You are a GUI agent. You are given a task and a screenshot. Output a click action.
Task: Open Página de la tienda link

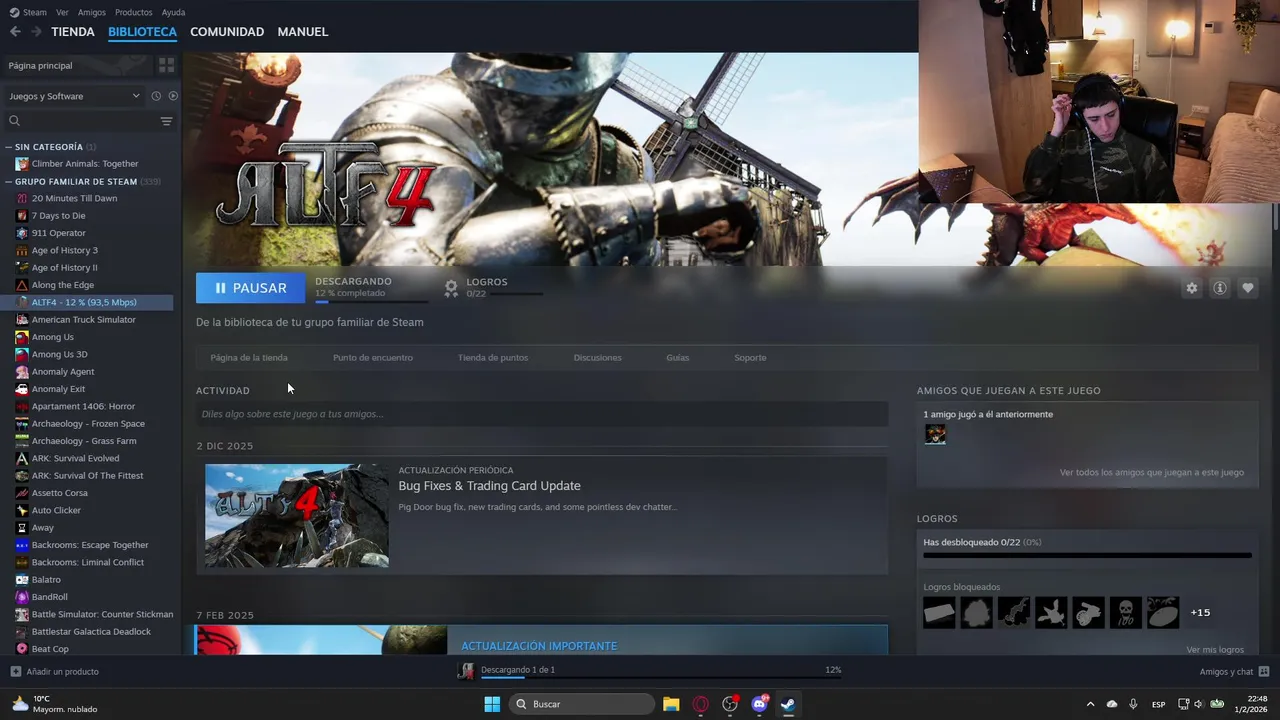(x=249, y=358)
